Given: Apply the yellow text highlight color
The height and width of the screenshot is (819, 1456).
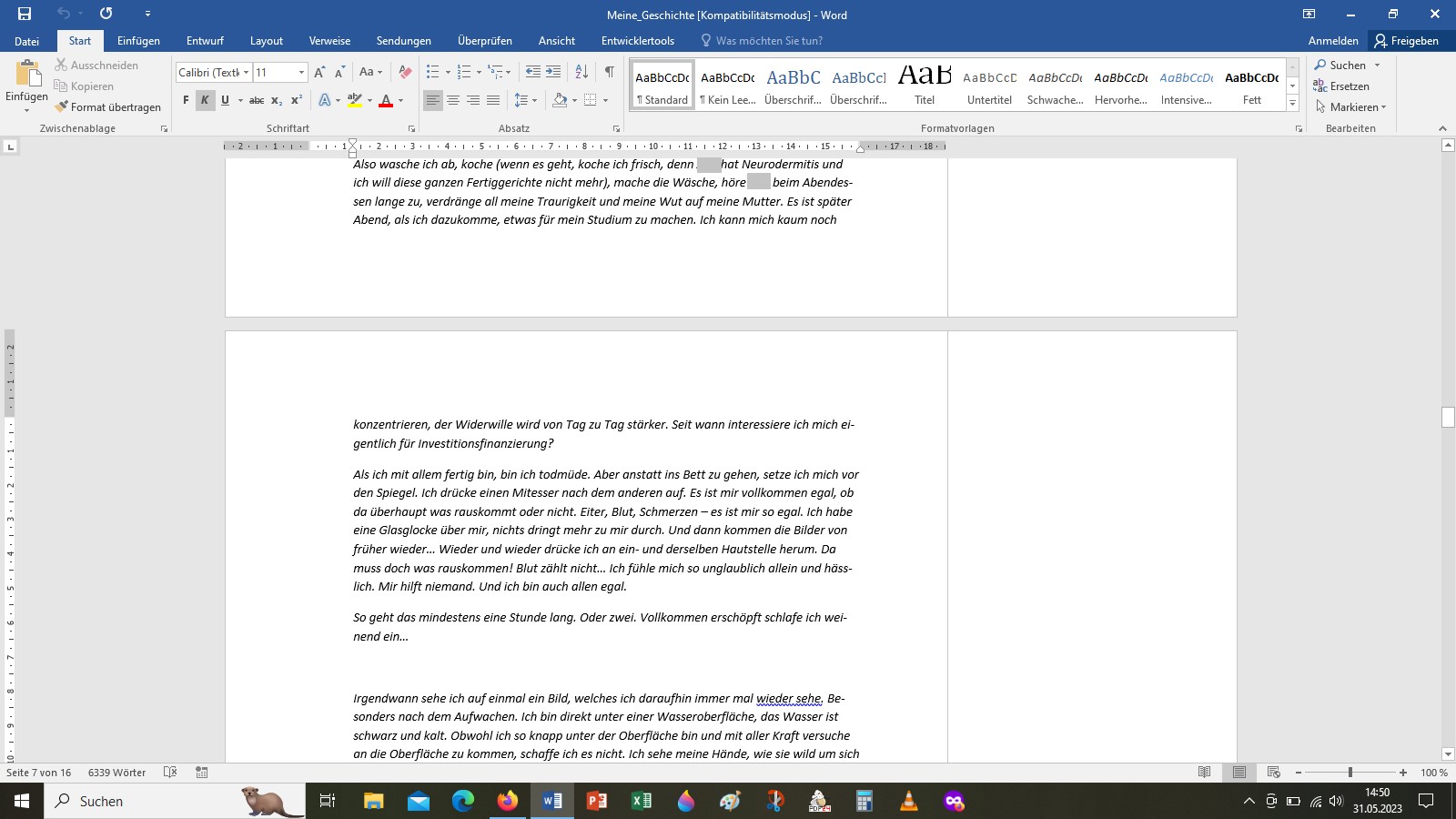Looking at the screenshot, I should click(x=355, y=100).
